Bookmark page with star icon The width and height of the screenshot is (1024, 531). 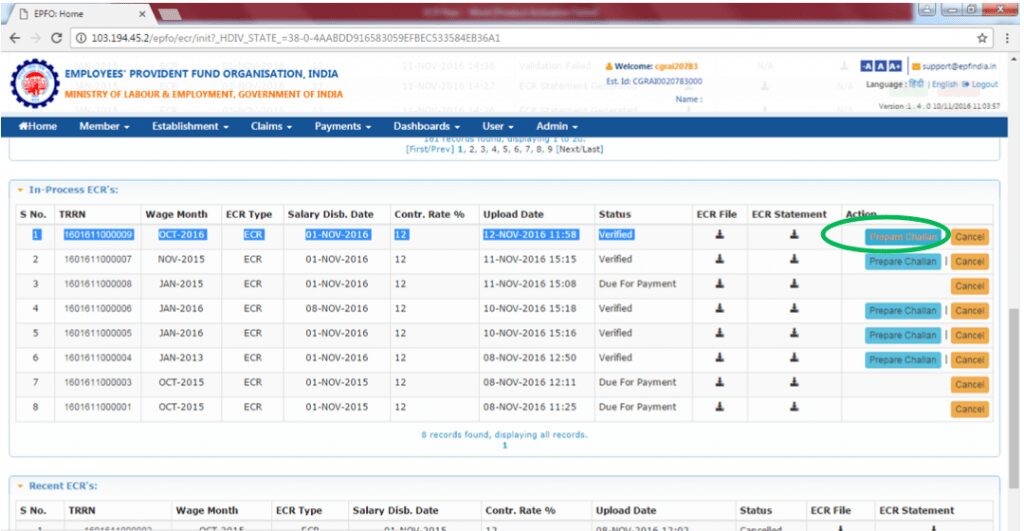[x=982, y=38]
